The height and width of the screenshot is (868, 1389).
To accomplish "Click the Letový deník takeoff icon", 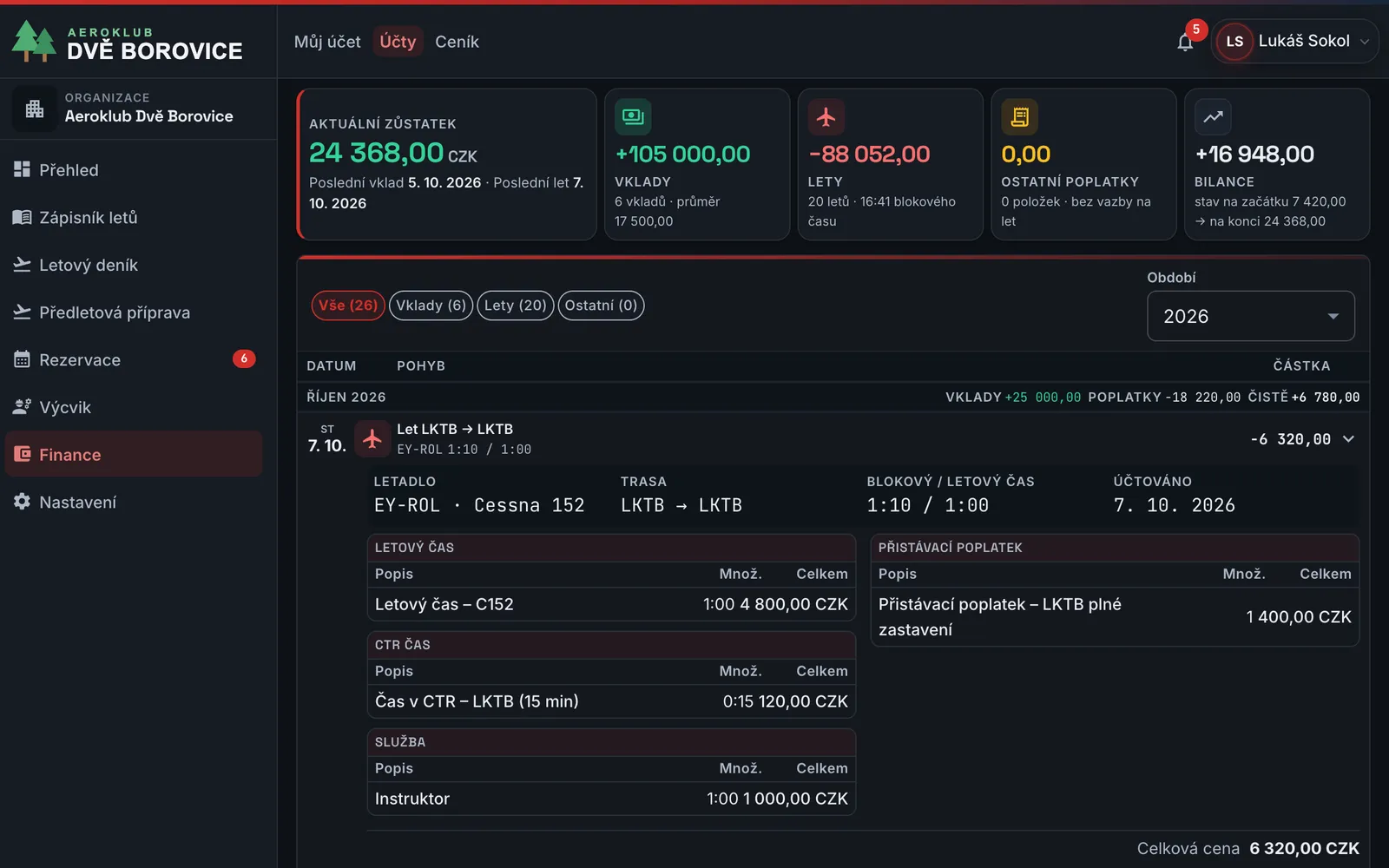I will tap(22, 265).
